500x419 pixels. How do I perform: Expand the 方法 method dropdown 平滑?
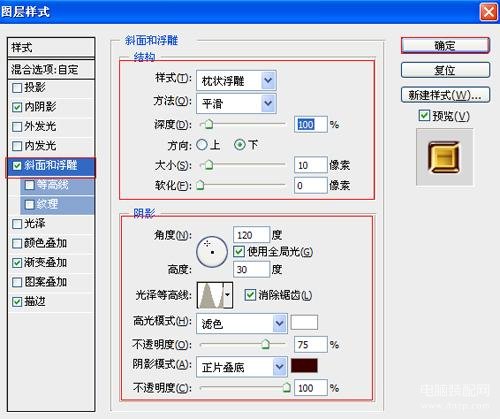pos(236,104)
